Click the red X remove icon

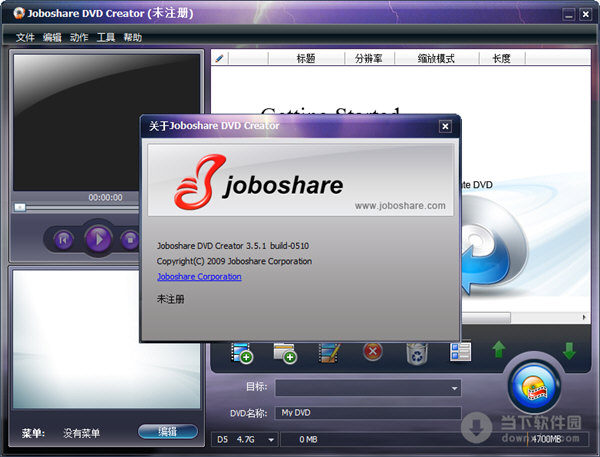click(x=373, y=352)
